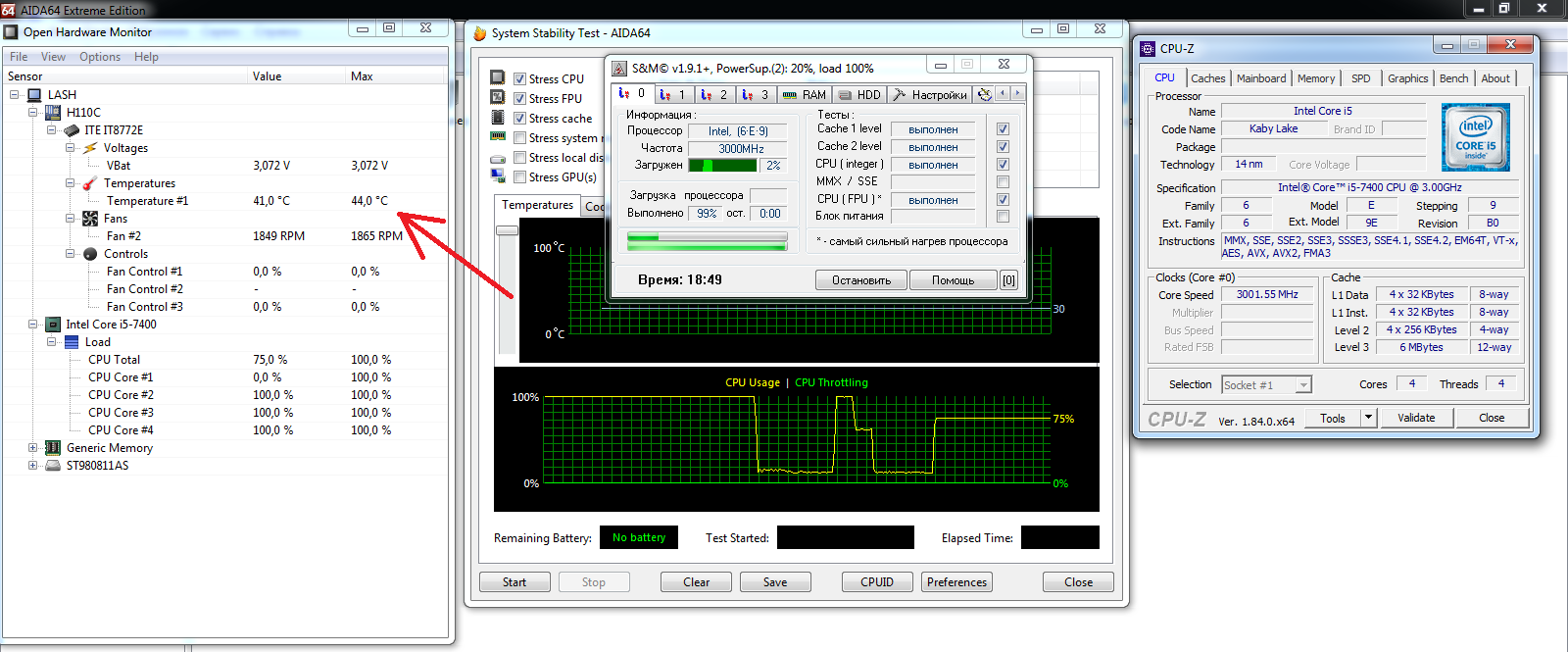Click the Fans fan icon

(90, 219)
